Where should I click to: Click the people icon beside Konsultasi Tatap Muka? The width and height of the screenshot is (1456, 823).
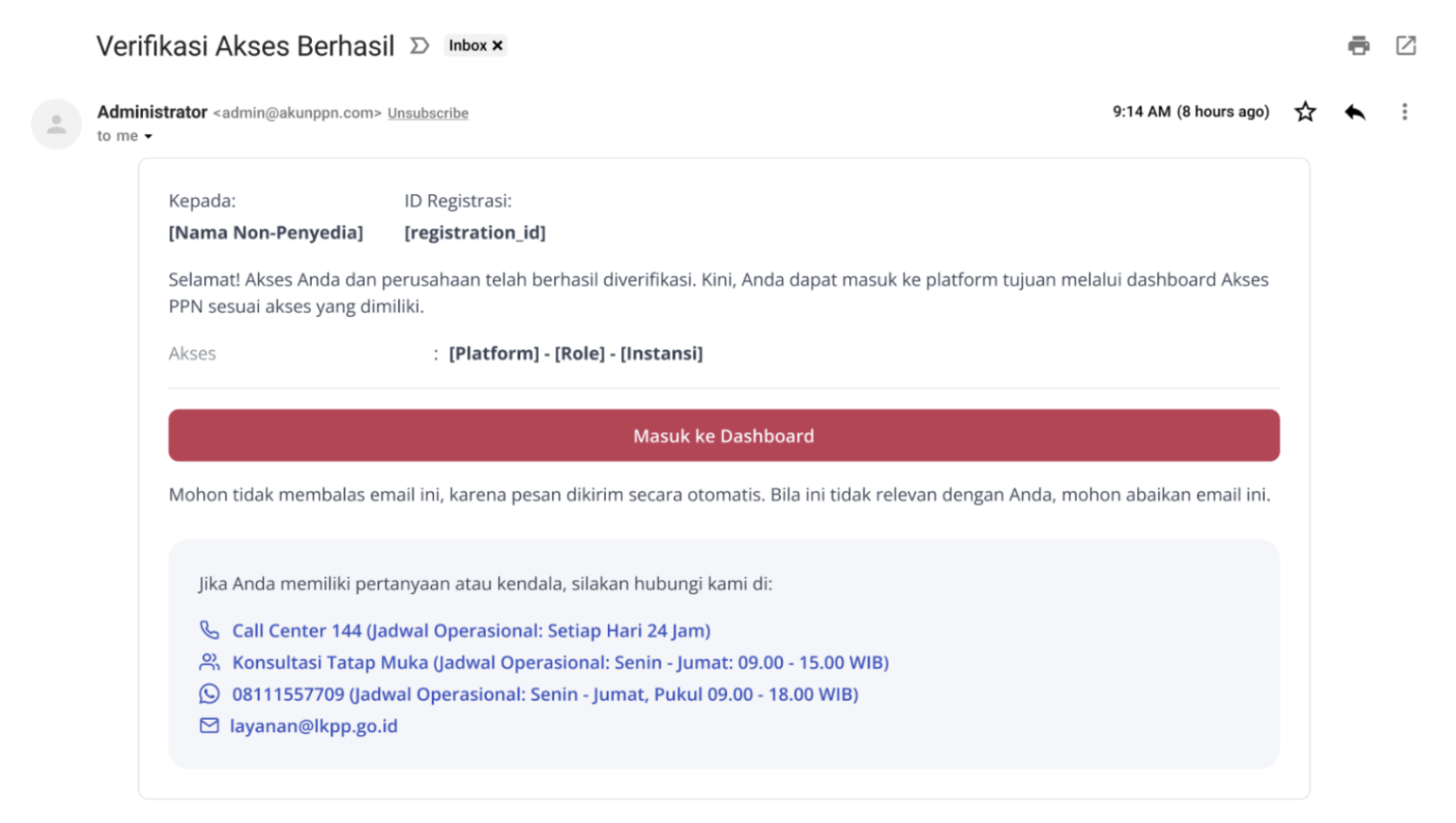pos(209,662)
